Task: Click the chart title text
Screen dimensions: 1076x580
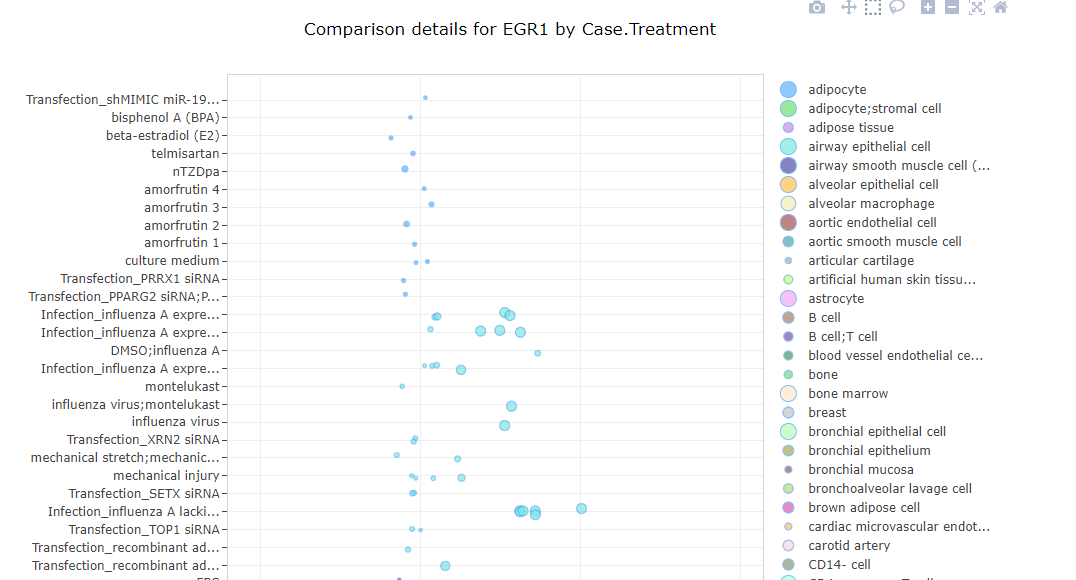Action: pos(510,30)
